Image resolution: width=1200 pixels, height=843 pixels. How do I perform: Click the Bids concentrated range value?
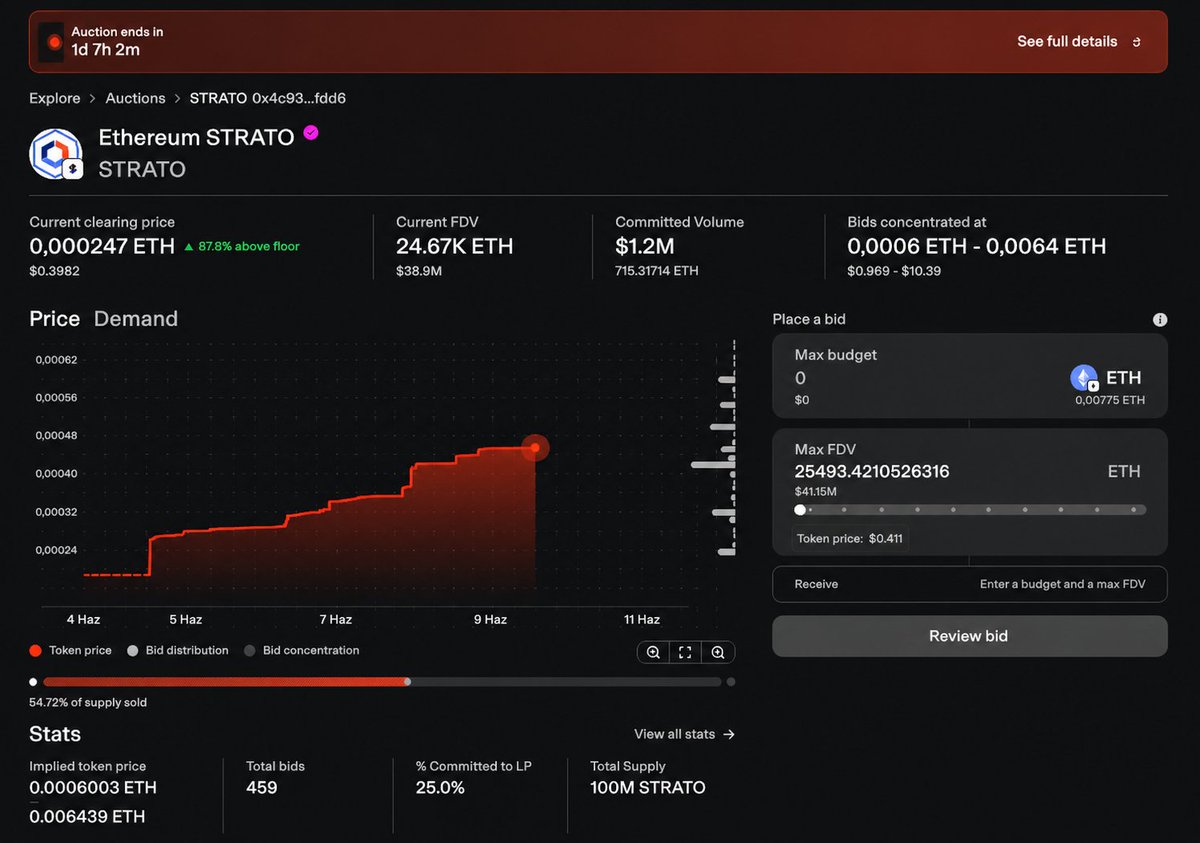coord(977,246)
